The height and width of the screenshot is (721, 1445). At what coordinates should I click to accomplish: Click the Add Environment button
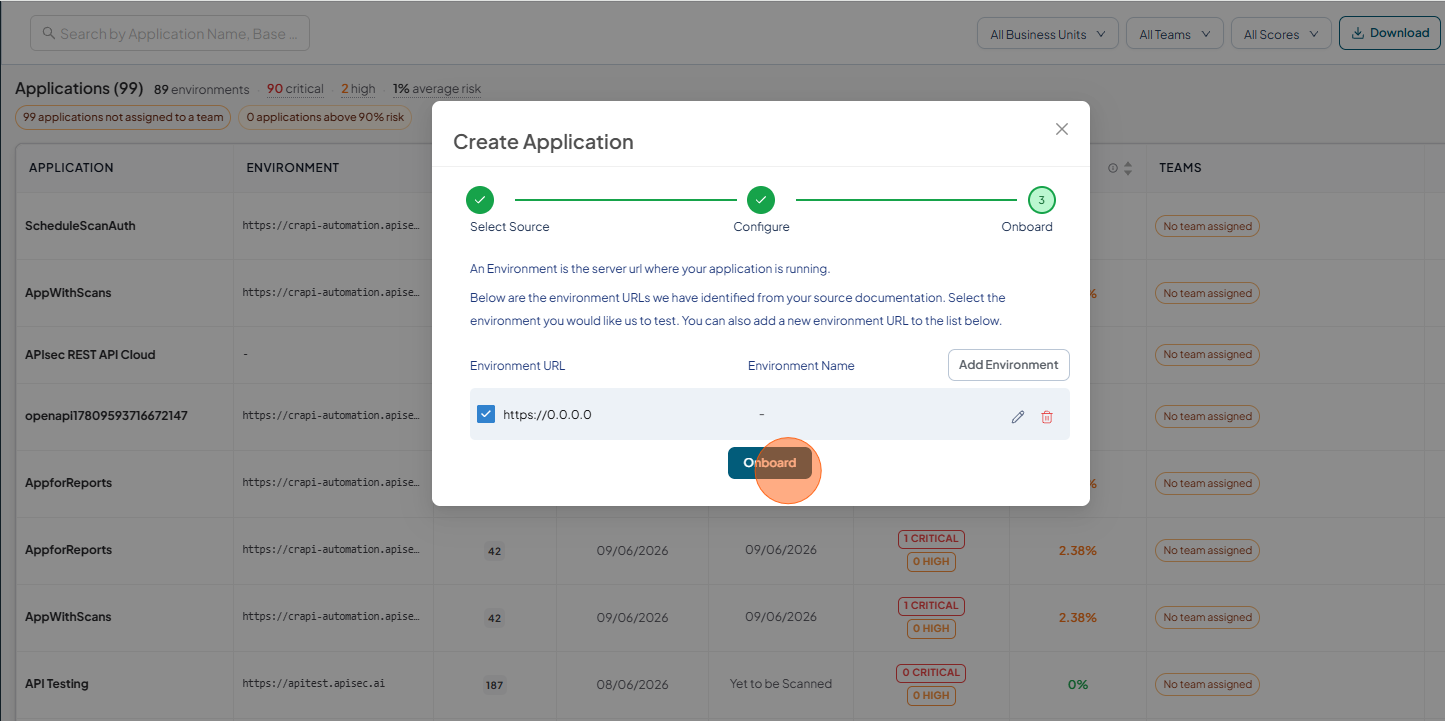(1008, 365)
